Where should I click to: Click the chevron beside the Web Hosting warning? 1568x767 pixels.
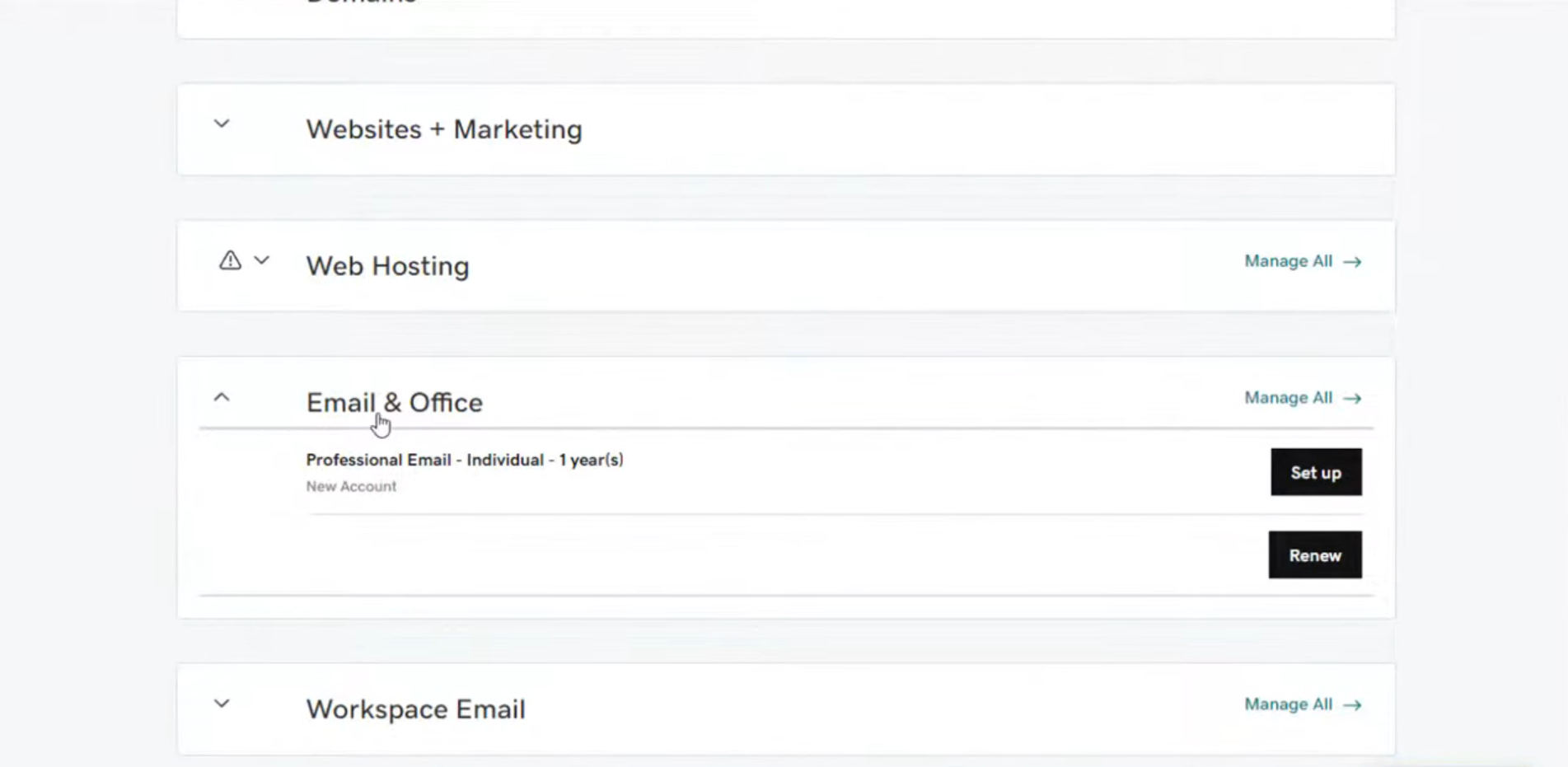261,260
